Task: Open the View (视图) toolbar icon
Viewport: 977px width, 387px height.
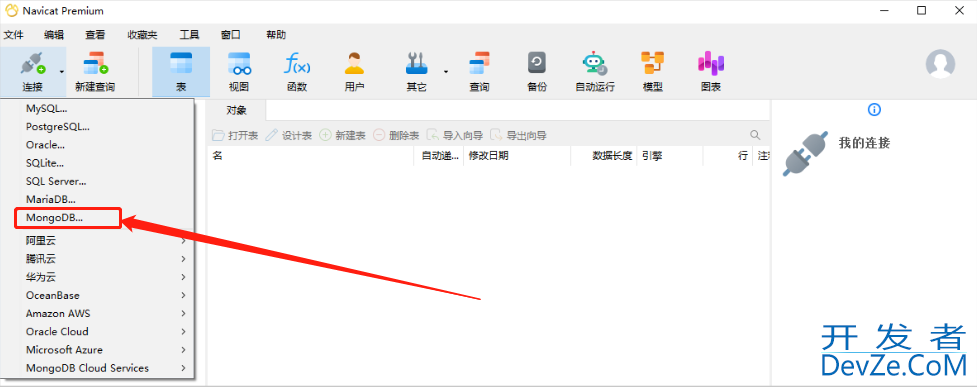Action: (x=239, y=64)
